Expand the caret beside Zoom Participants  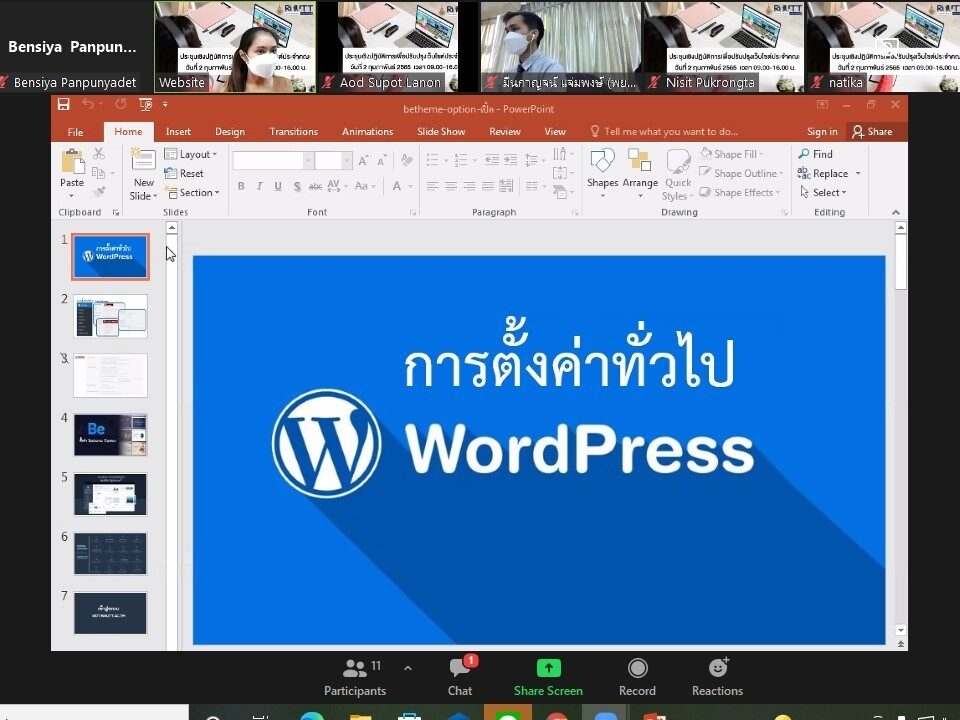pos(408,668)
